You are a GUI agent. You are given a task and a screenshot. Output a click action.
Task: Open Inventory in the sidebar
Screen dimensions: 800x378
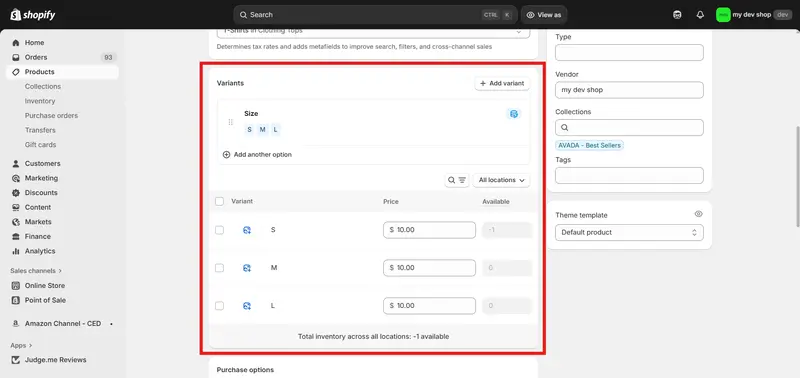tap(40, 102)
